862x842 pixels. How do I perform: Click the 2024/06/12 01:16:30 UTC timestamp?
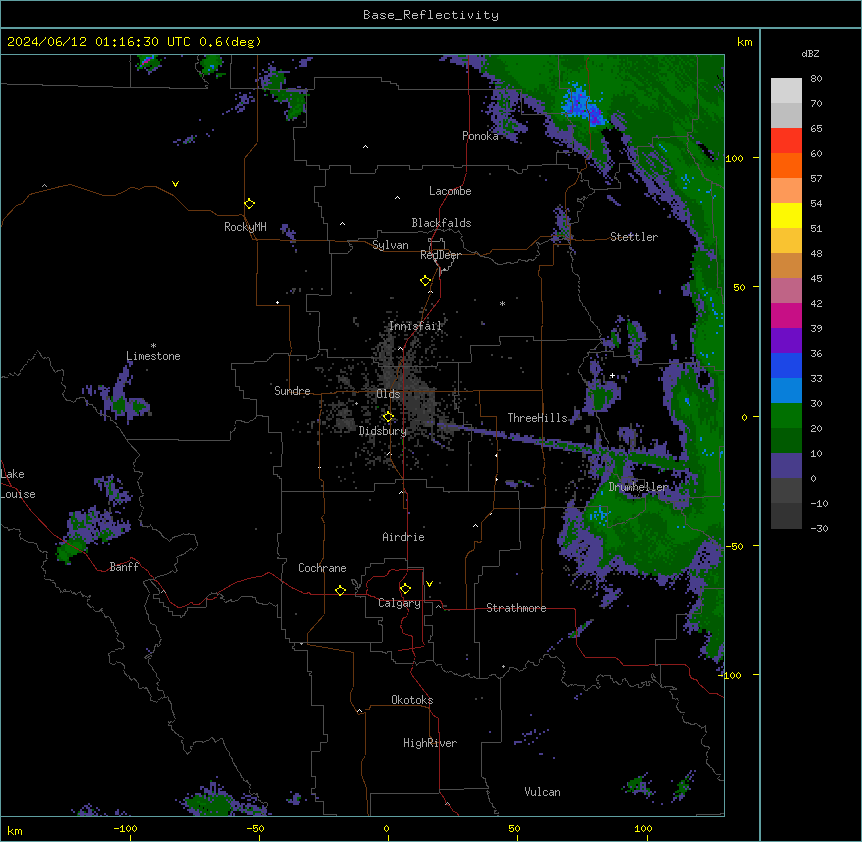click(x=99, y=42)
